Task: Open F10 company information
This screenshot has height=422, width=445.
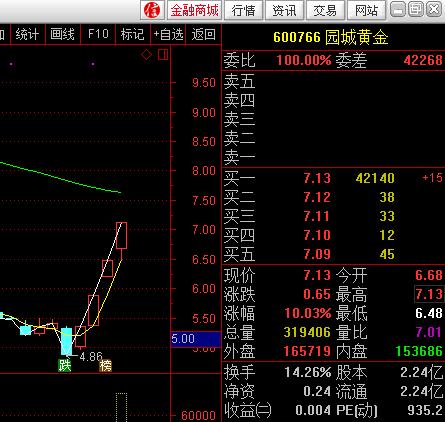Action: coord(98,34)
